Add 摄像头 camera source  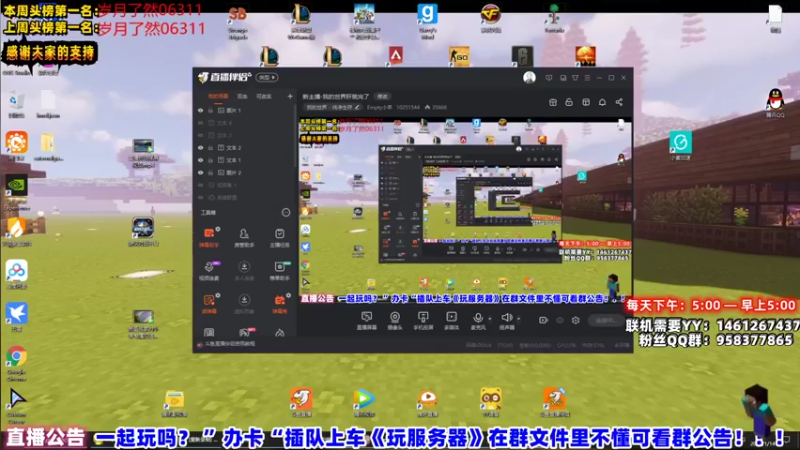[394, 321]
